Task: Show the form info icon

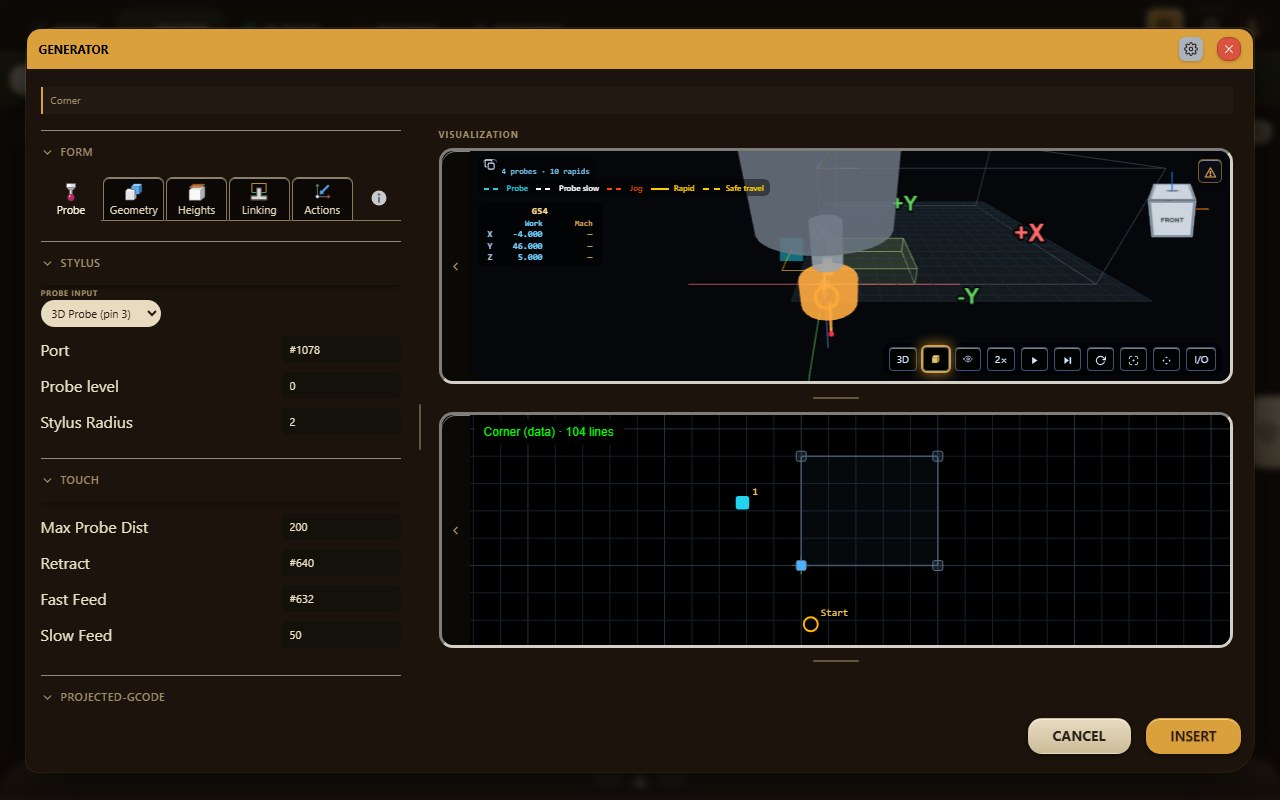Action: [379, 198]
